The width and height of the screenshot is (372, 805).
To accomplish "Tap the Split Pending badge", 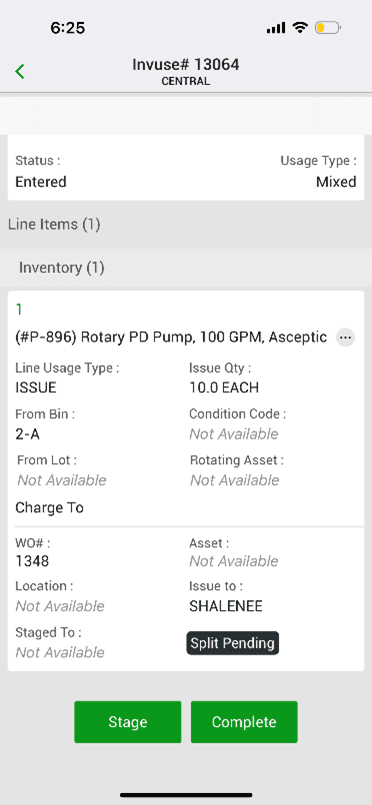I will pyautogui.click(x=232, y=643).
